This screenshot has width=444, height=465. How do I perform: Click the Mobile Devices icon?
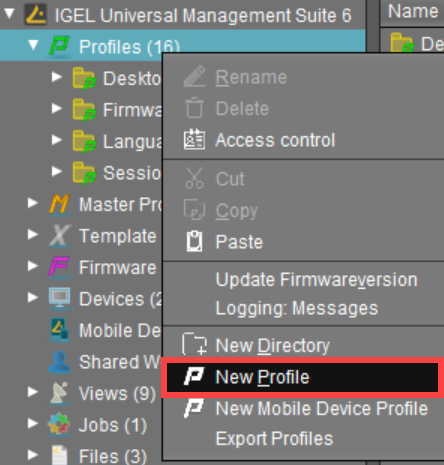[59, 330]
